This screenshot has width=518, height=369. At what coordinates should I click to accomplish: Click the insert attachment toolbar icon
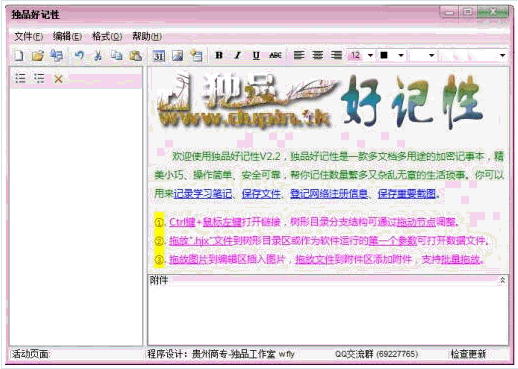pyautogui.click(x=196, y=56)
